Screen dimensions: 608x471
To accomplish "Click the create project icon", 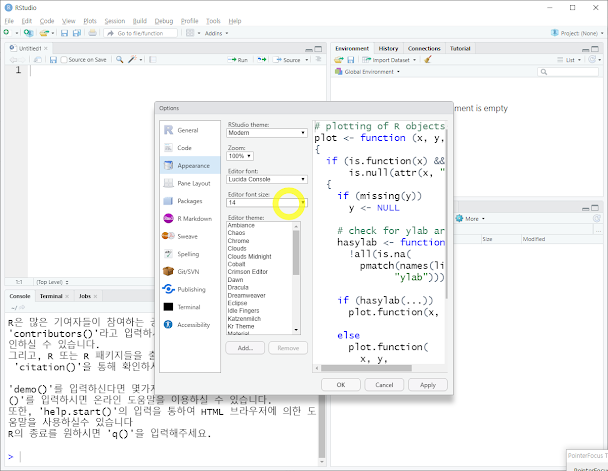I will coord(28,33).
